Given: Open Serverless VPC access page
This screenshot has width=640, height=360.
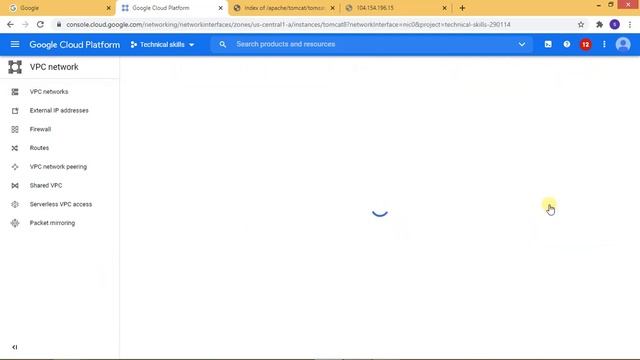Looking at the screenshot, I should click(60, 204).
